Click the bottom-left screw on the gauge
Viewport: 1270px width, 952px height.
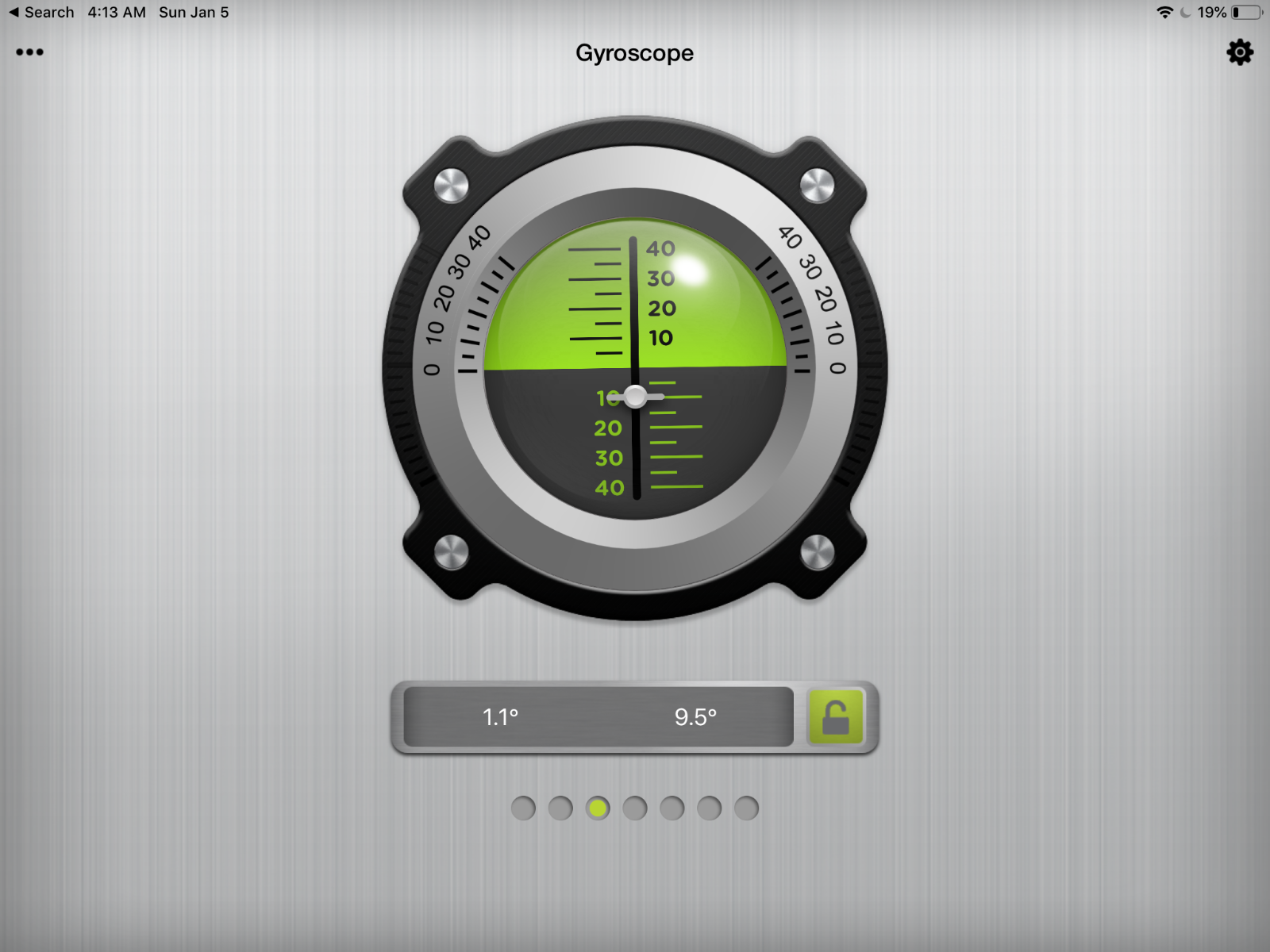tap(452, 552)
